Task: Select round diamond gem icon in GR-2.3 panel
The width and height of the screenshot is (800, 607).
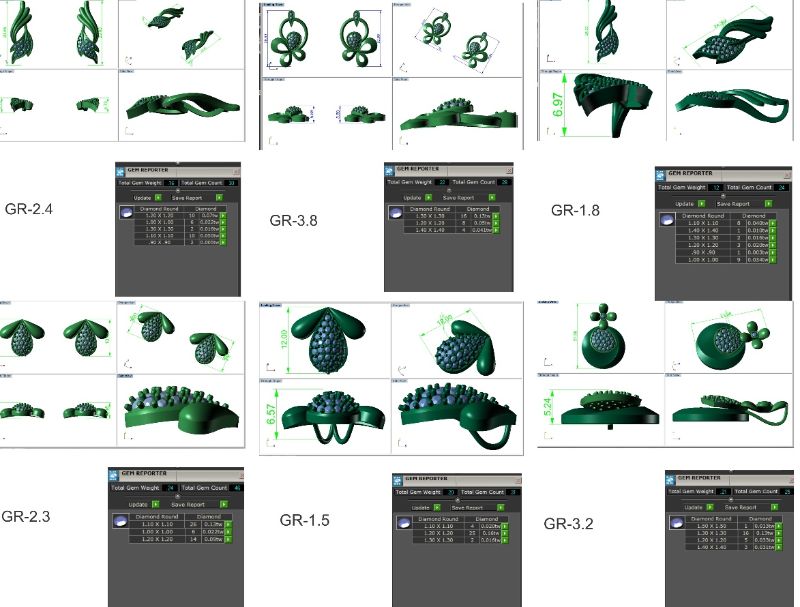Action: coord(120,521)
